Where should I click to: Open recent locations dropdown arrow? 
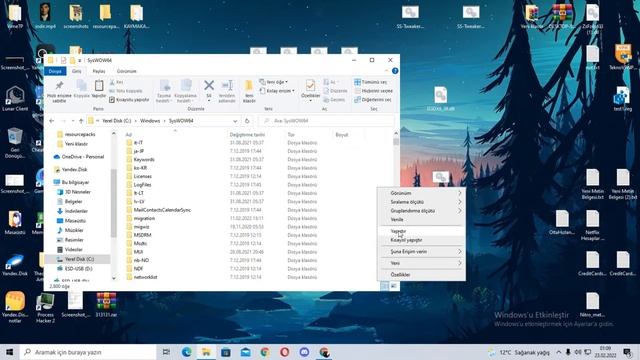pyautogui.click(x=73, y=121)
